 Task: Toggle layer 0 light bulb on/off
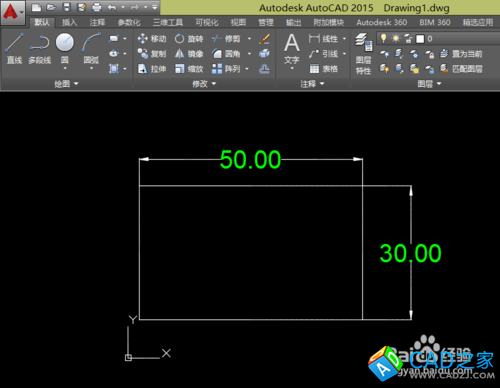coord(384,39)
